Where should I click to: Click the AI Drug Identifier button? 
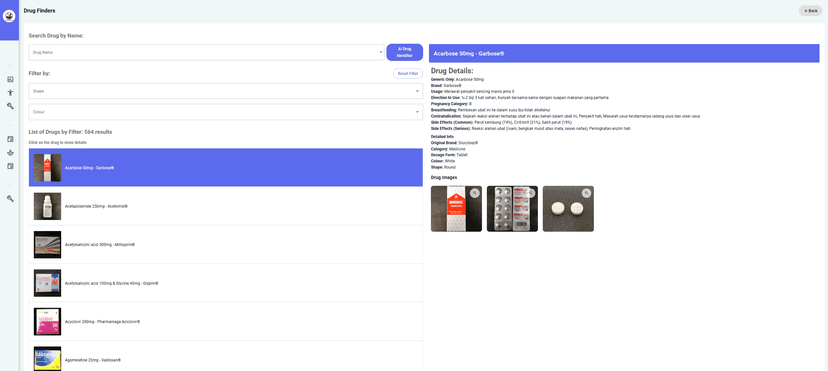point(404,52)
